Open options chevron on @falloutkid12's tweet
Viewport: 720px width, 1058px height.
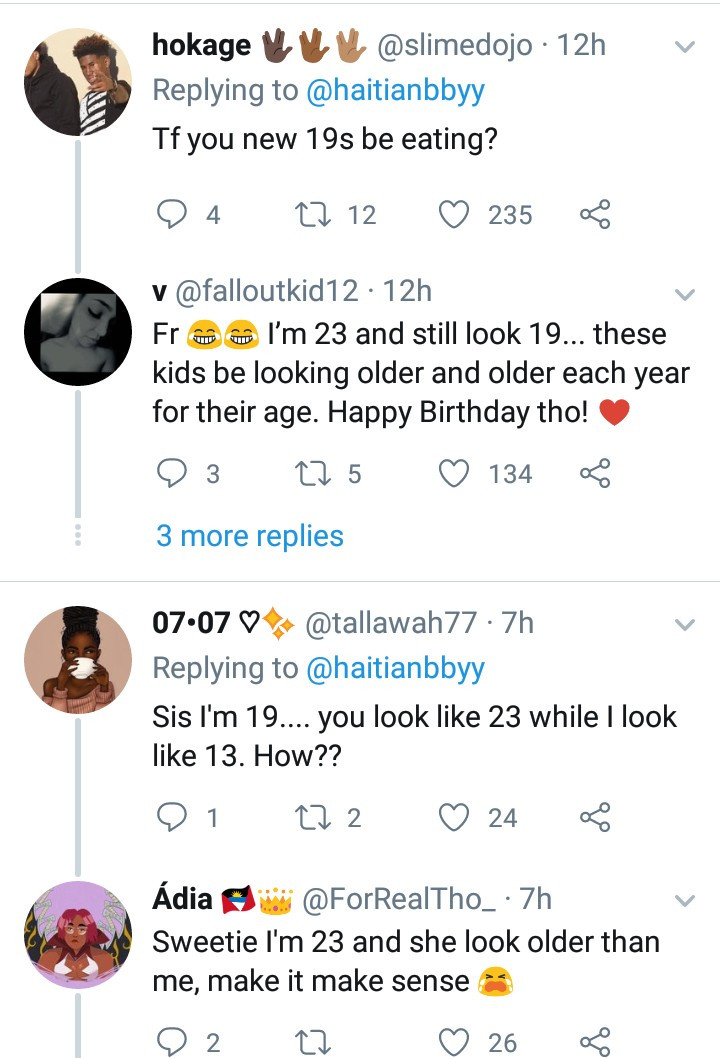pyautogui.click(x=685, y=294)
